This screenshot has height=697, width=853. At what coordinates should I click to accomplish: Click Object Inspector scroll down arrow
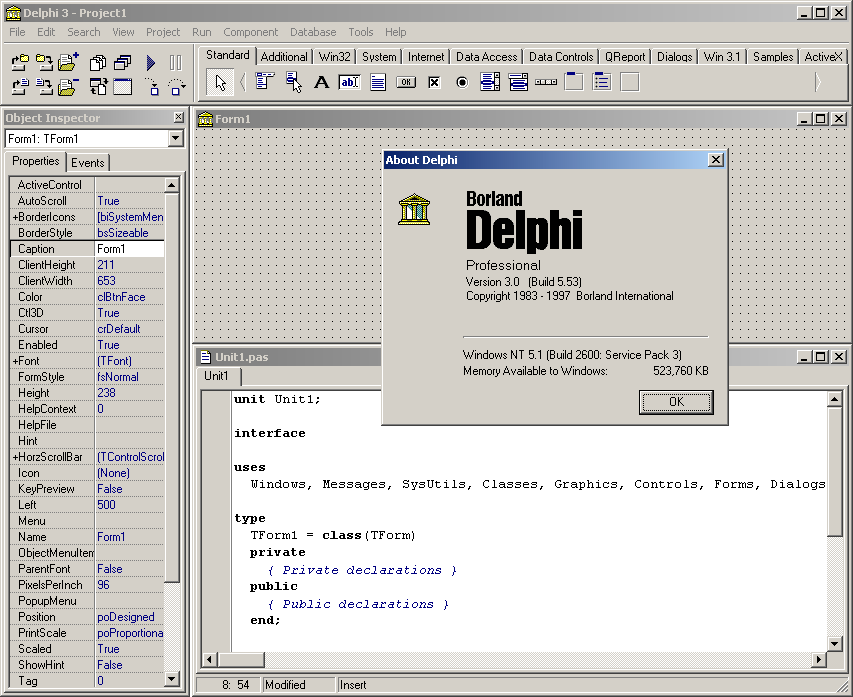coord(171,679)
